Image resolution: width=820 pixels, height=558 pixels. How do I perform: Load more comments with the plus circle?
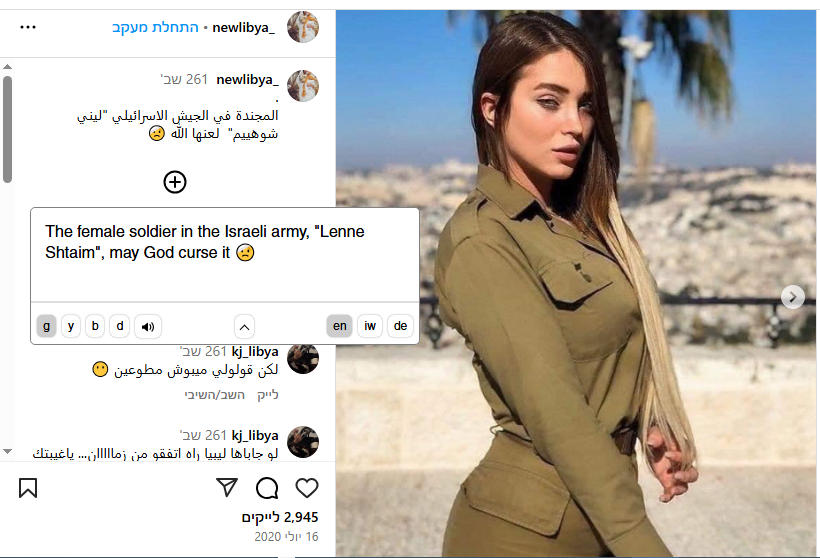pos(175,182)
